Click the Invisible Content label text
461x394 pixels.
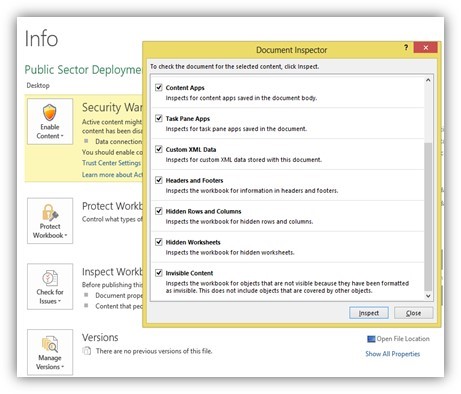pyautogui.click(x=189, y=273)
